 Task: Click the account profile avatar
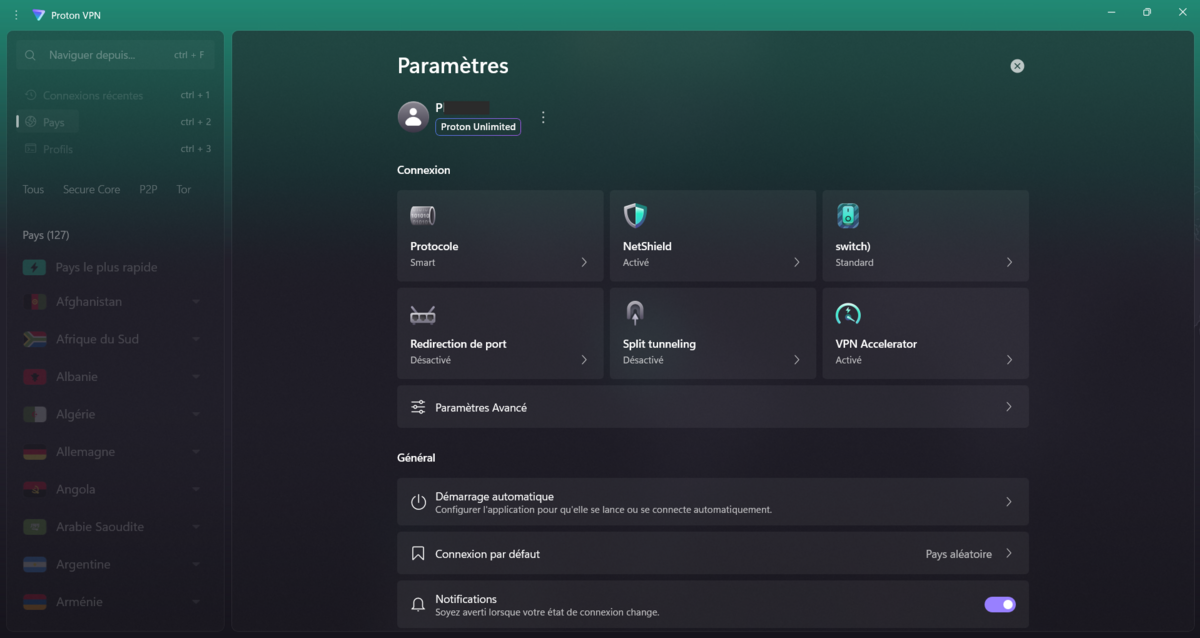(x=413, y=116)
